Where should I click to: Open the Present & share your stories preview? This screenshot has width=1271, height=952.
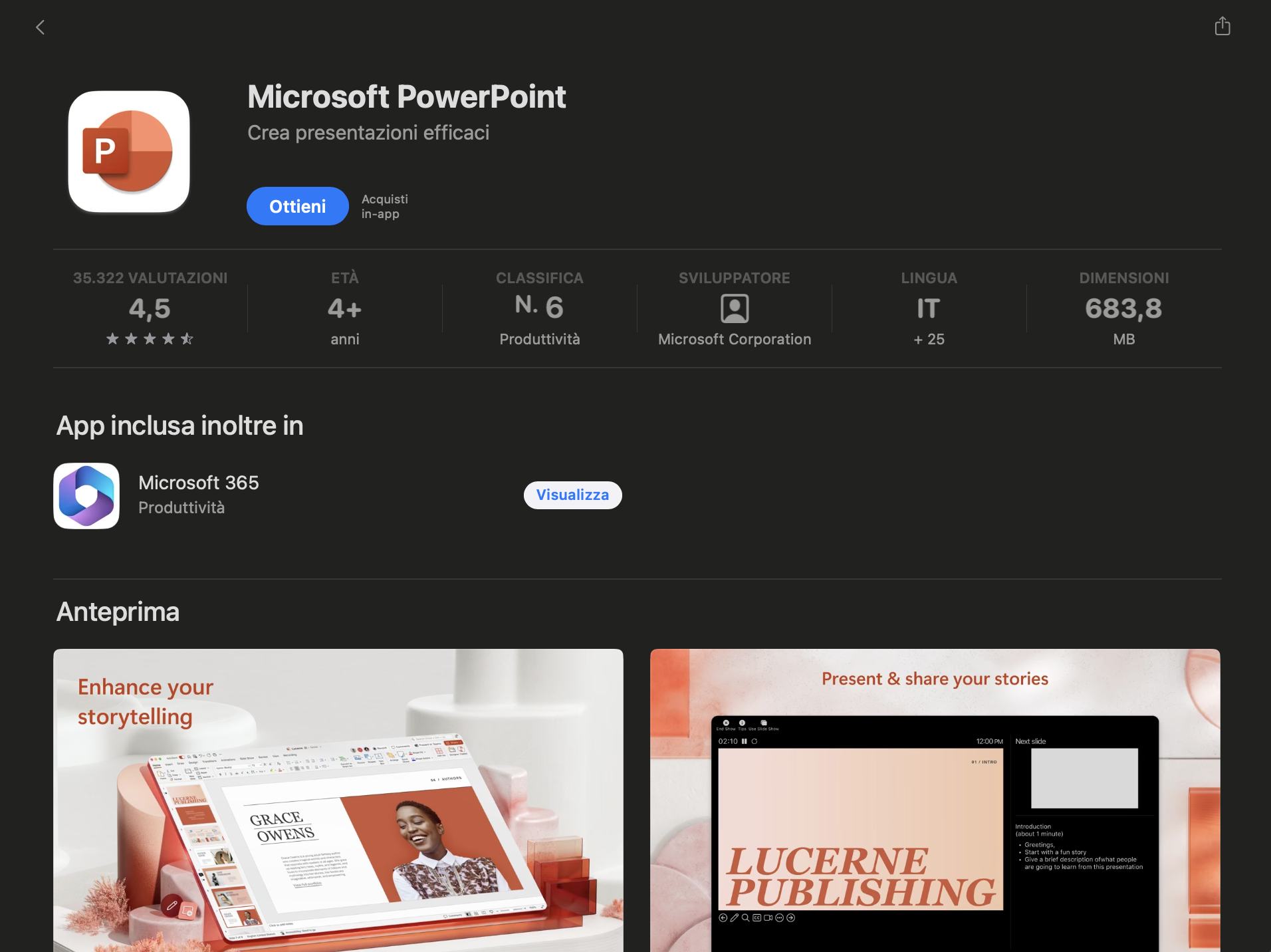935,800
